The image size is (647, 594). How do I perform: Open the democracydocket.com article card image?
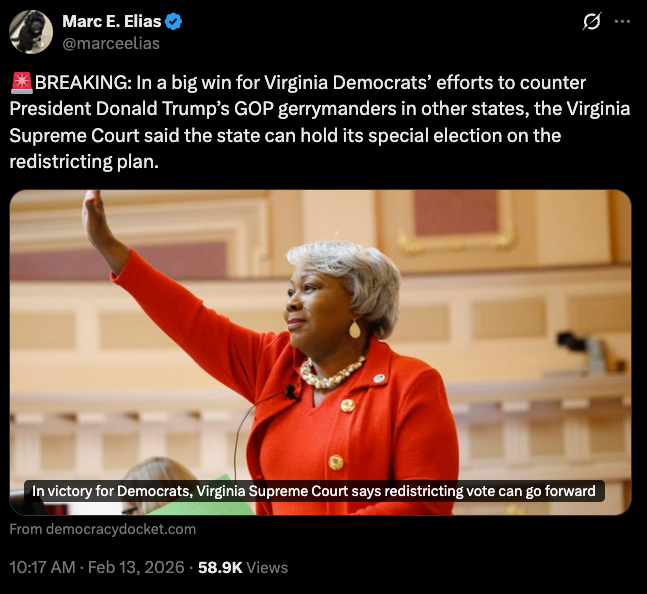320,352
